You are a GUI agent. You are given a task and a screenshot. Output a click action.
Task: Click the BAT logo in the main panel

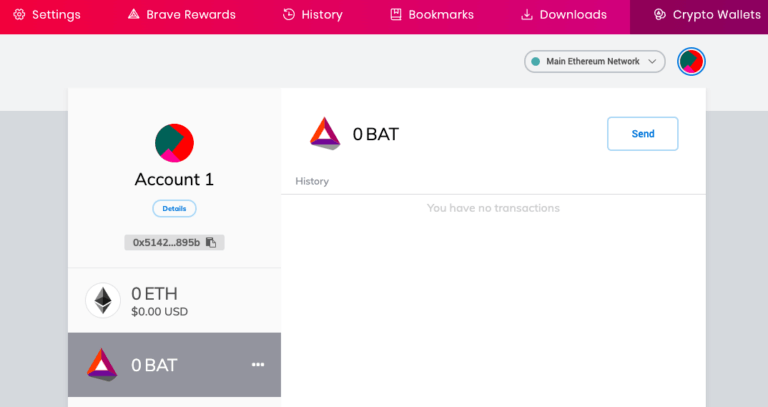coord(325,134)
